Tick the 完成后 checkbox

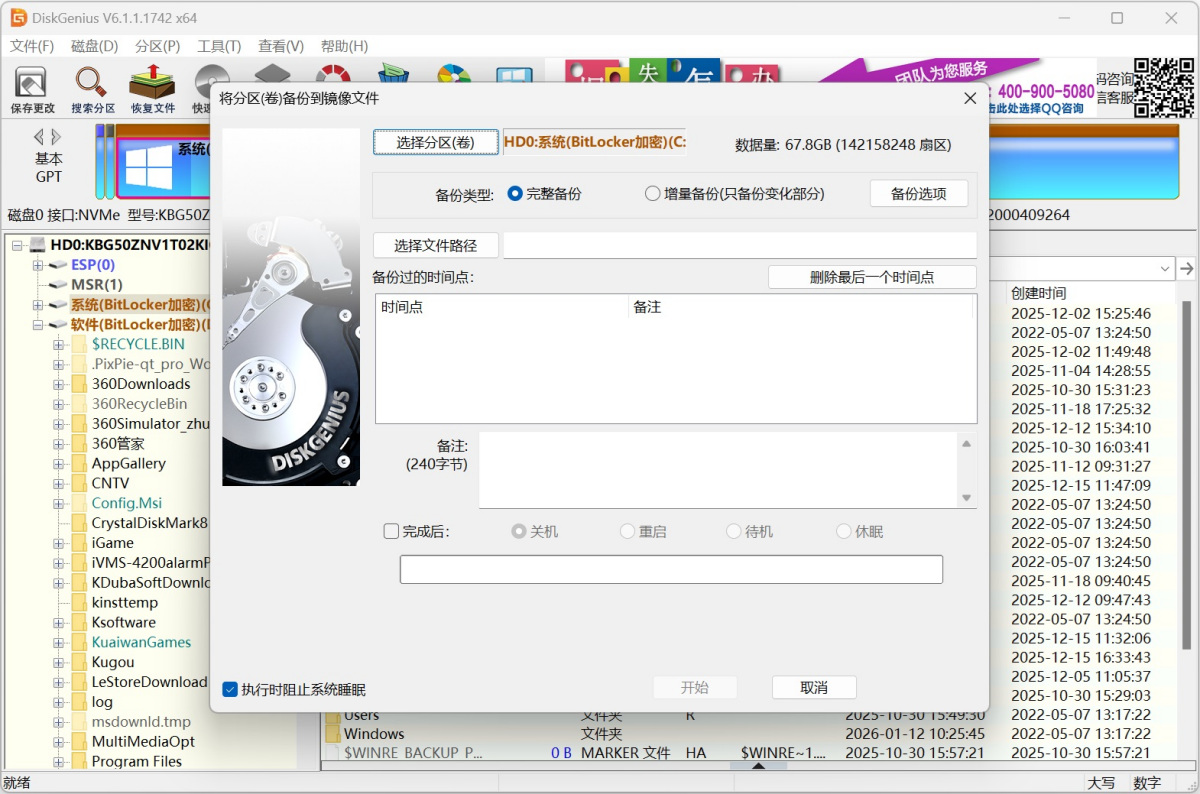coord(392,532)
